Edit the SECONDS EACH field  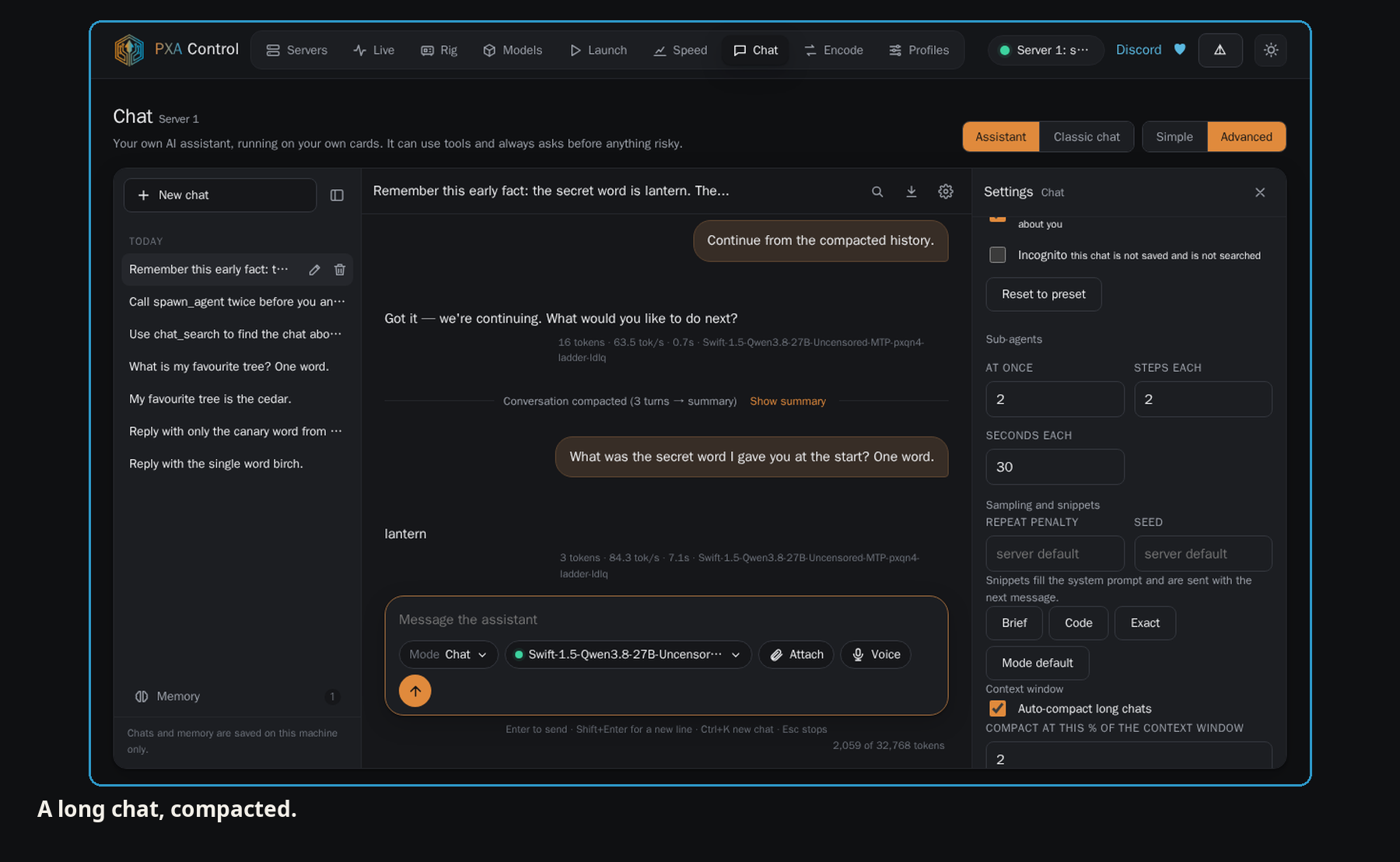[x=1055, y=467]
